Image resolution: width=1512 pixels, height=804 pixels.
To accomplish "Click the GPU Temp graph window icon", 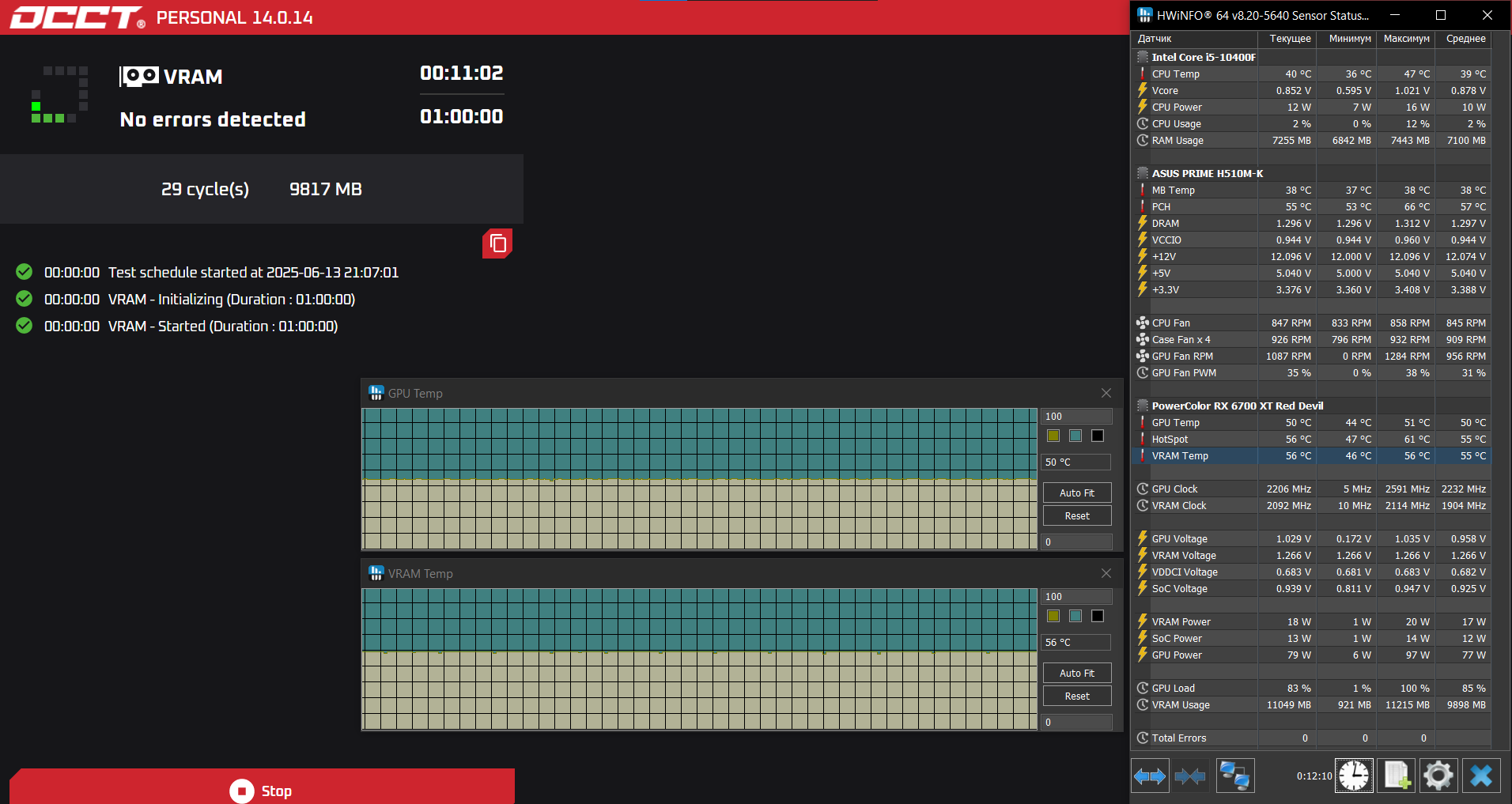I will [376, 393].
